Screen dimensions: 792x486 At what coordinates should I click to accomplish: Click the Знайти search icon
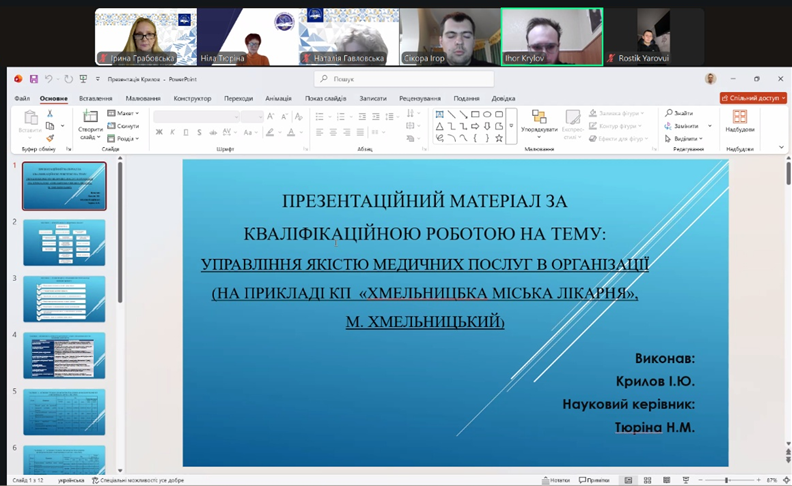pos(682,114)
